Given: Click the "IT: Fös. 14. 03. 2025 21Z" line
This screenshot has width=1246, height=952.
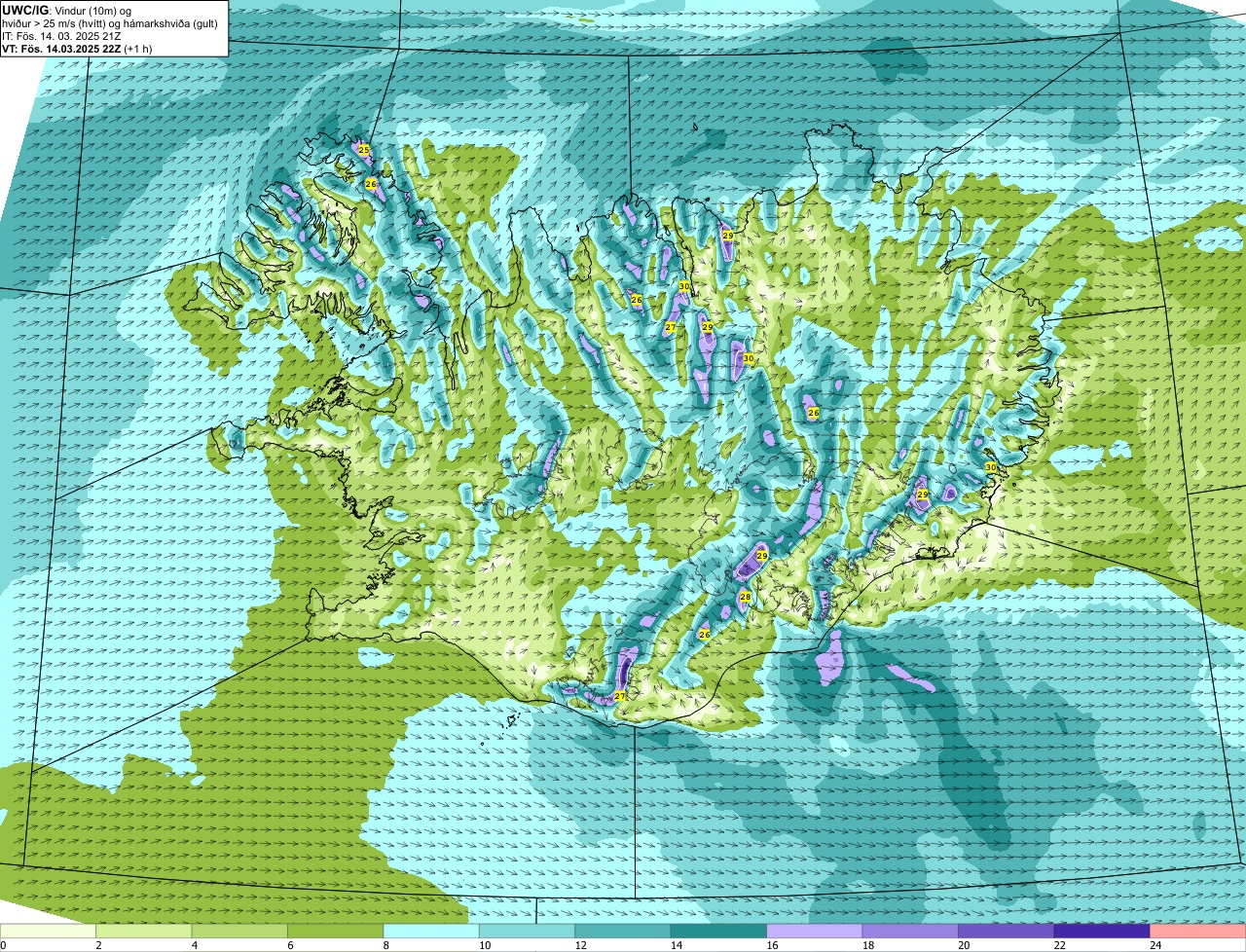Looking at the screenshot, I should (63, 36).
